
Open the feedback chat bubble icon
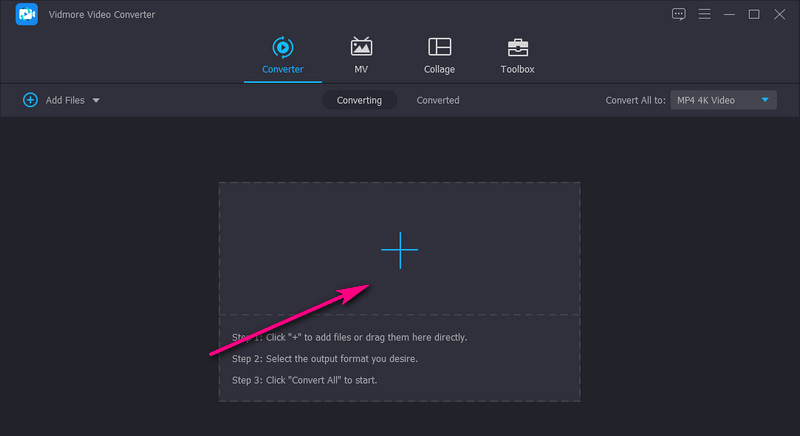click(x=679, y=14)
